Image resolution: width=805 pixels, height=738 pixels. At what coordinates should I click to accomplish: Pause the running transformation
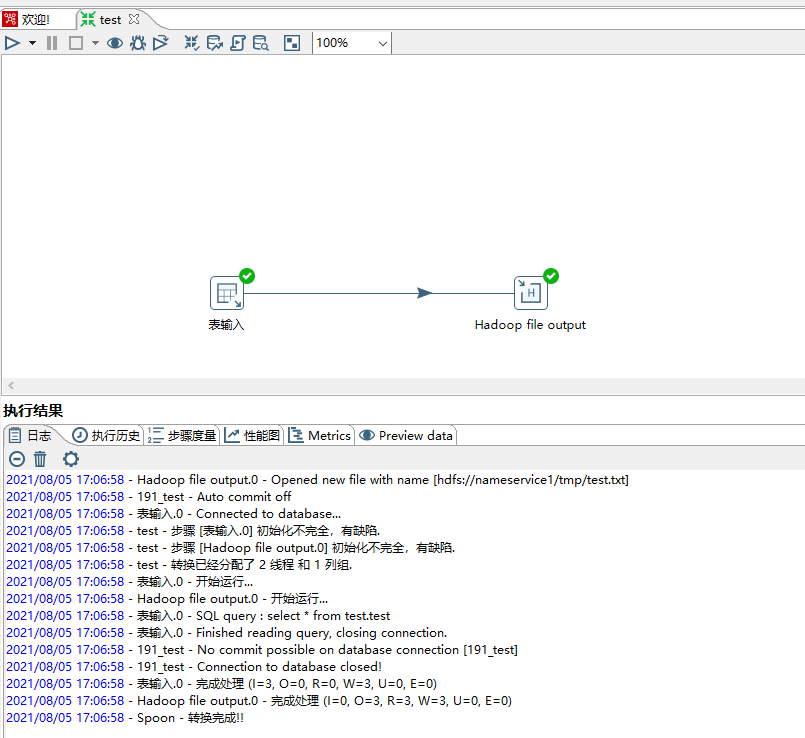point(51,43)
